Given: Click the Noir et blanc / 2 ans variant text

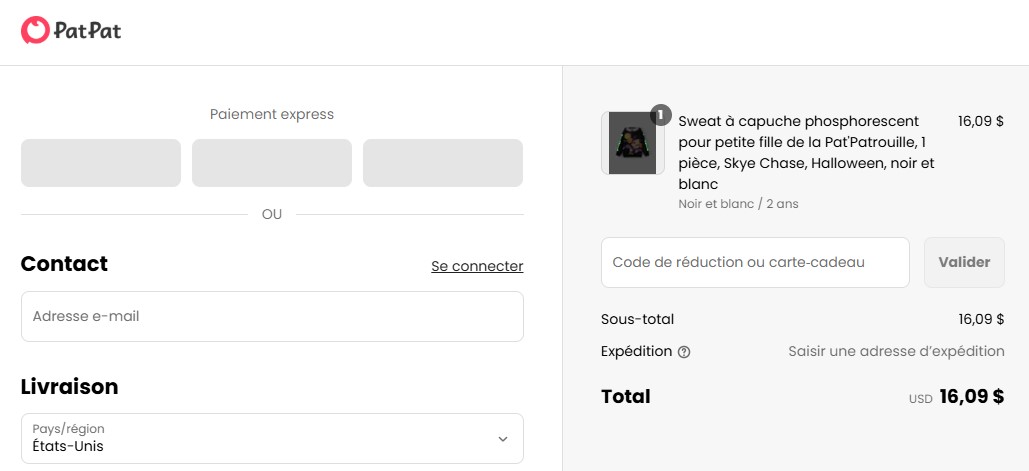Looking at the screenshot, I should [738, 204].
